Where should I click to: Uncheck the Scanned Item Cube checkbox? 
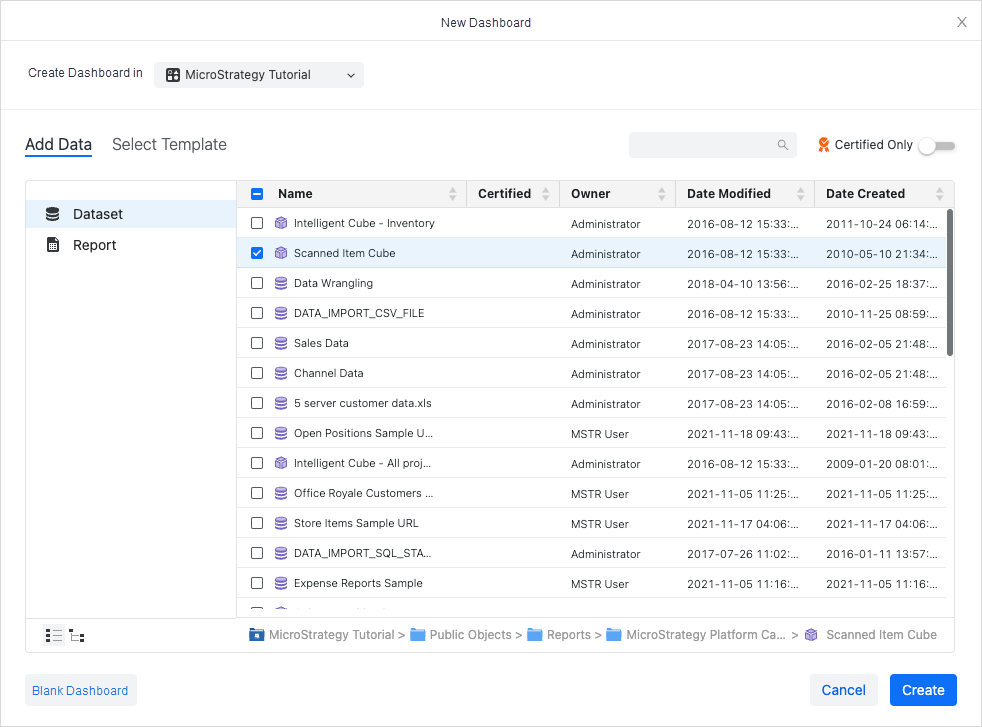point(257,253)
